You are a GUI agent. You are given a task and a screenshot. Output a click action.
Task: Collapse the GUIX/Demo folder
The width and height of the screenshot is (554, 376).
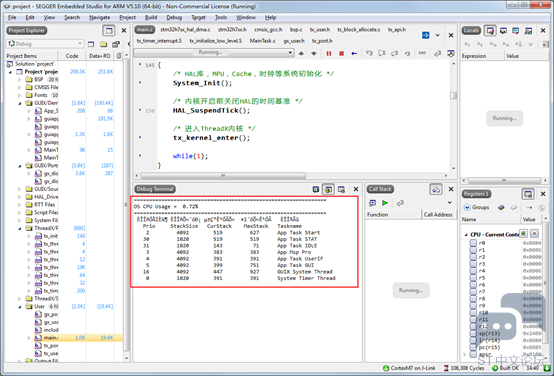(x=20, y=103)
